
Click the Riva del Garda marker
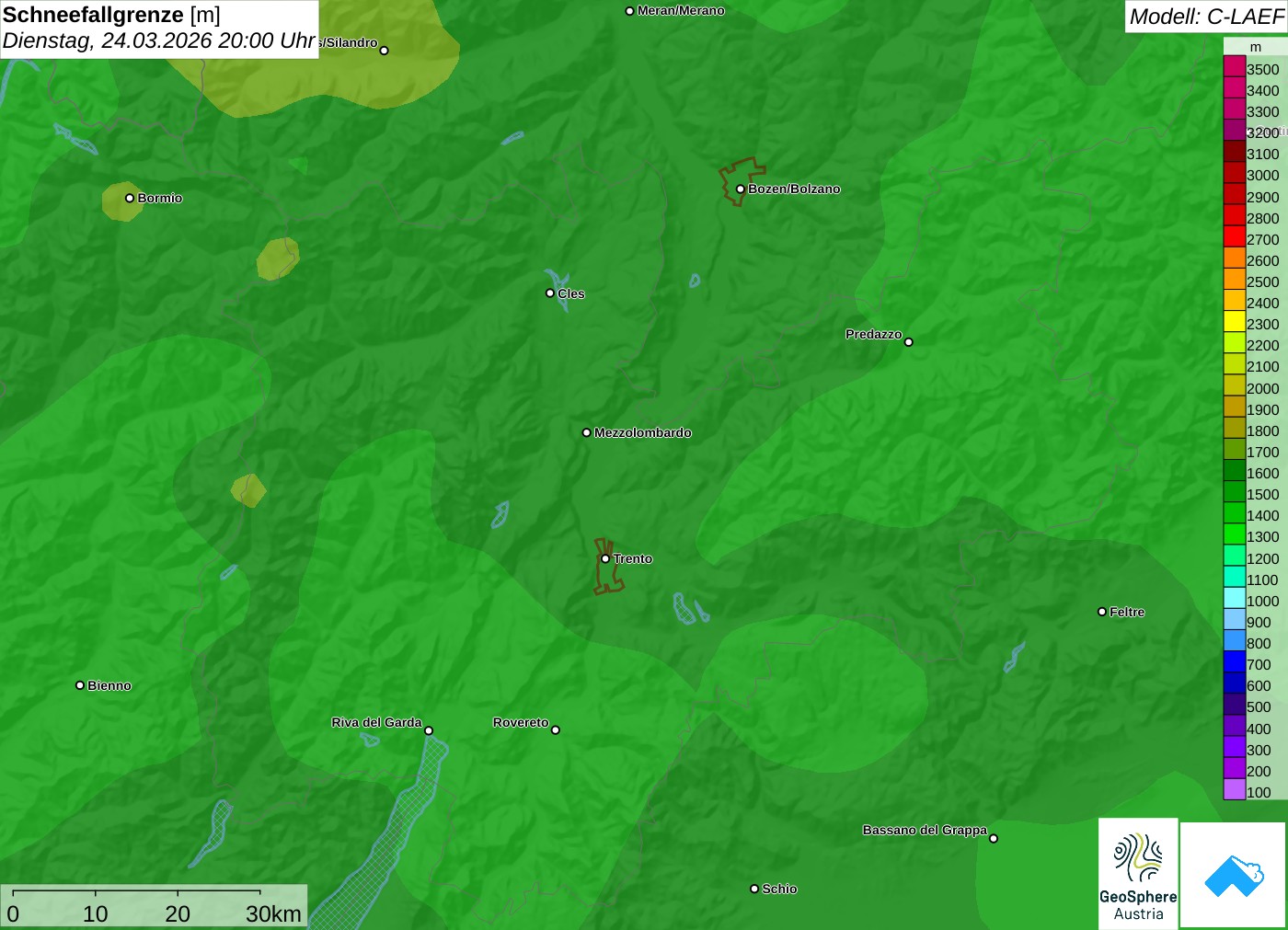(429, 731)
